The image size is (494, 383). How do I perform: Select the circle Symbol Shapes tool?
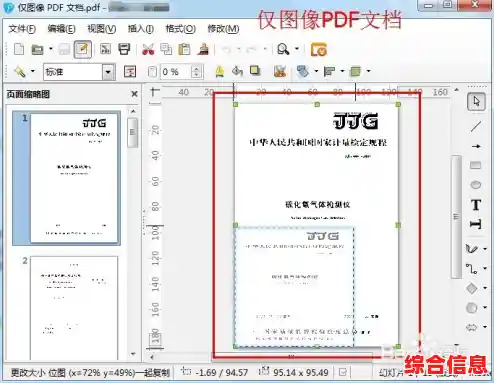(x=471, y=307)
